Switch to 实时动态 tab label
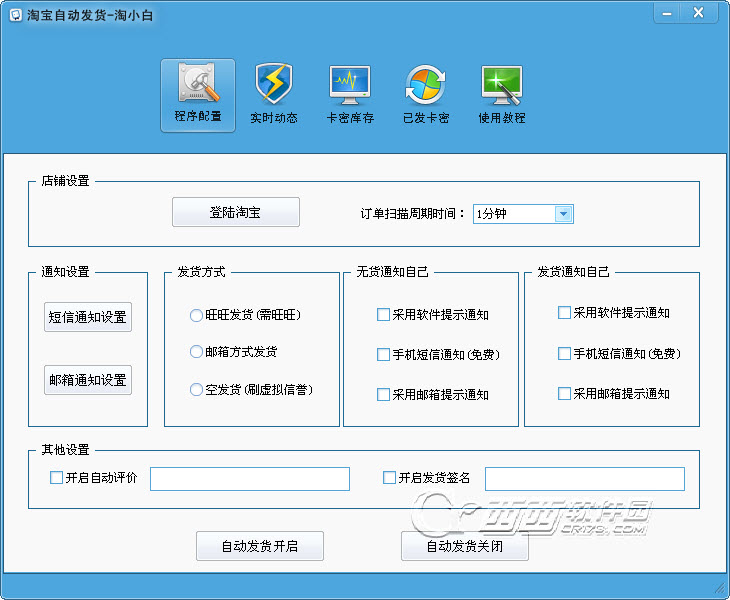 coord(274,118)
